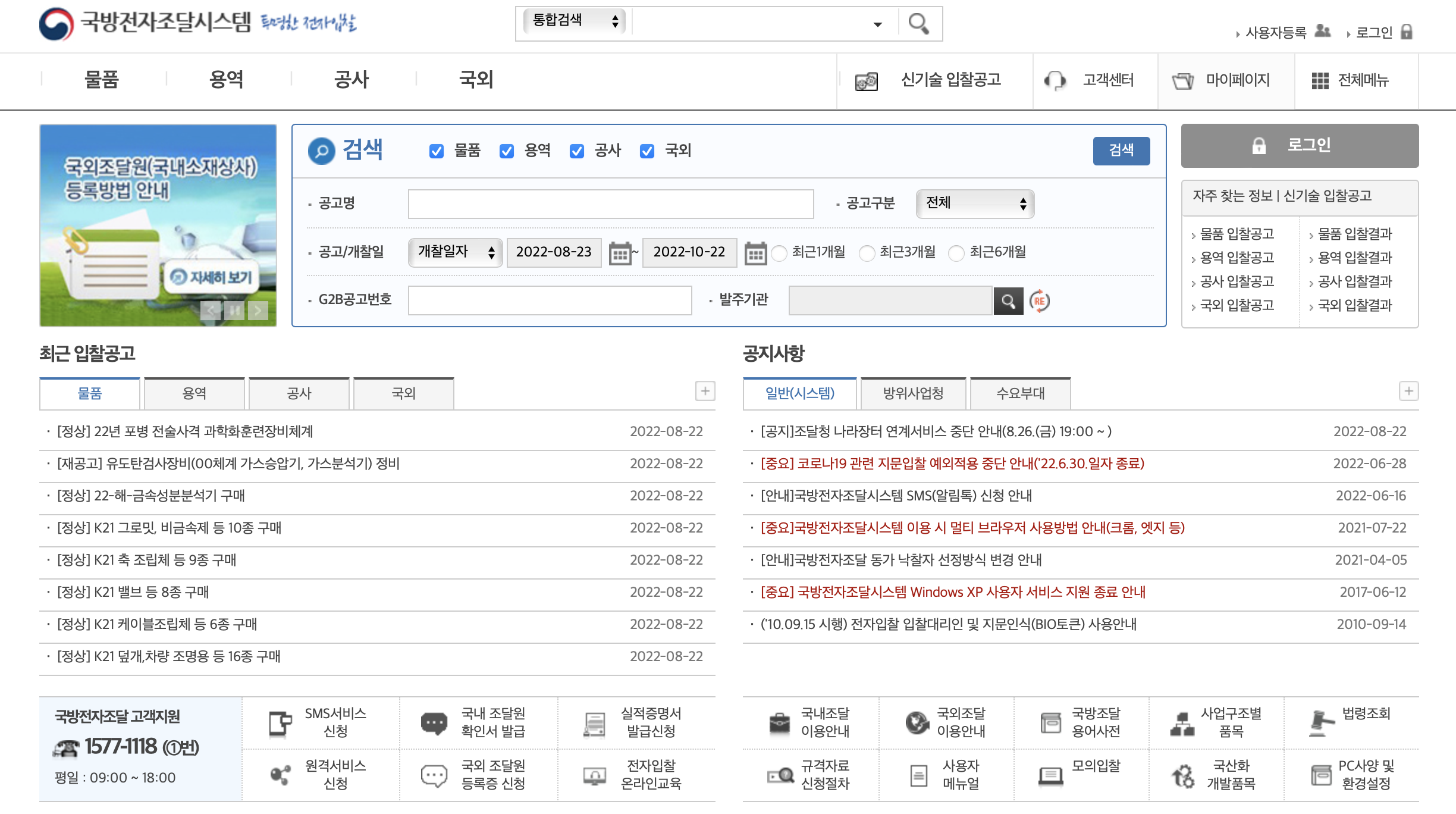This screenshot has width=1456, height=814.
Task: Click the 검색 search button
Action: (1121, 151)
